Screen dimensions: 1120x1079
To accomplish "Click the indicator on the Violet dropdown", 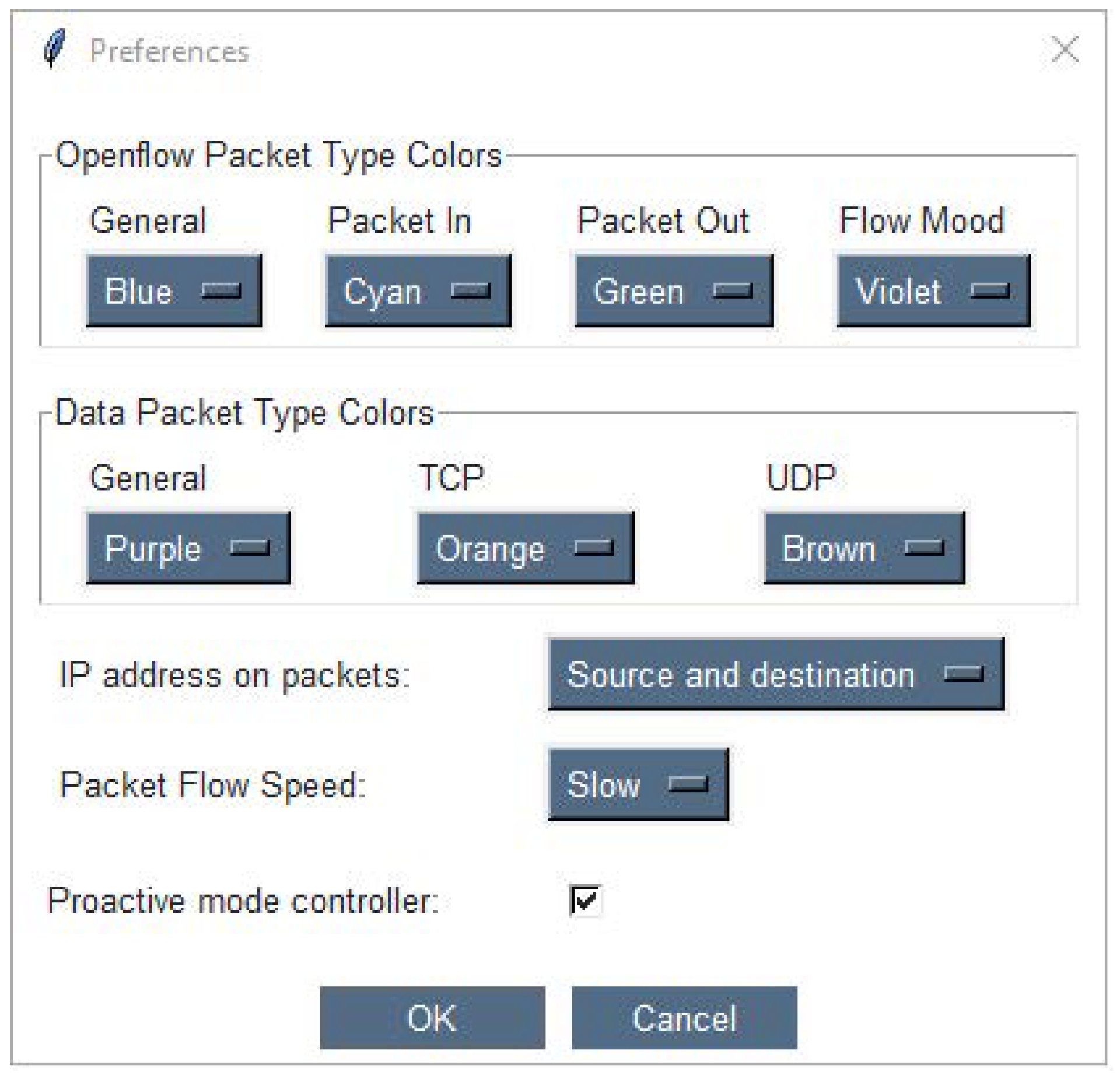I will click(989, 290).
